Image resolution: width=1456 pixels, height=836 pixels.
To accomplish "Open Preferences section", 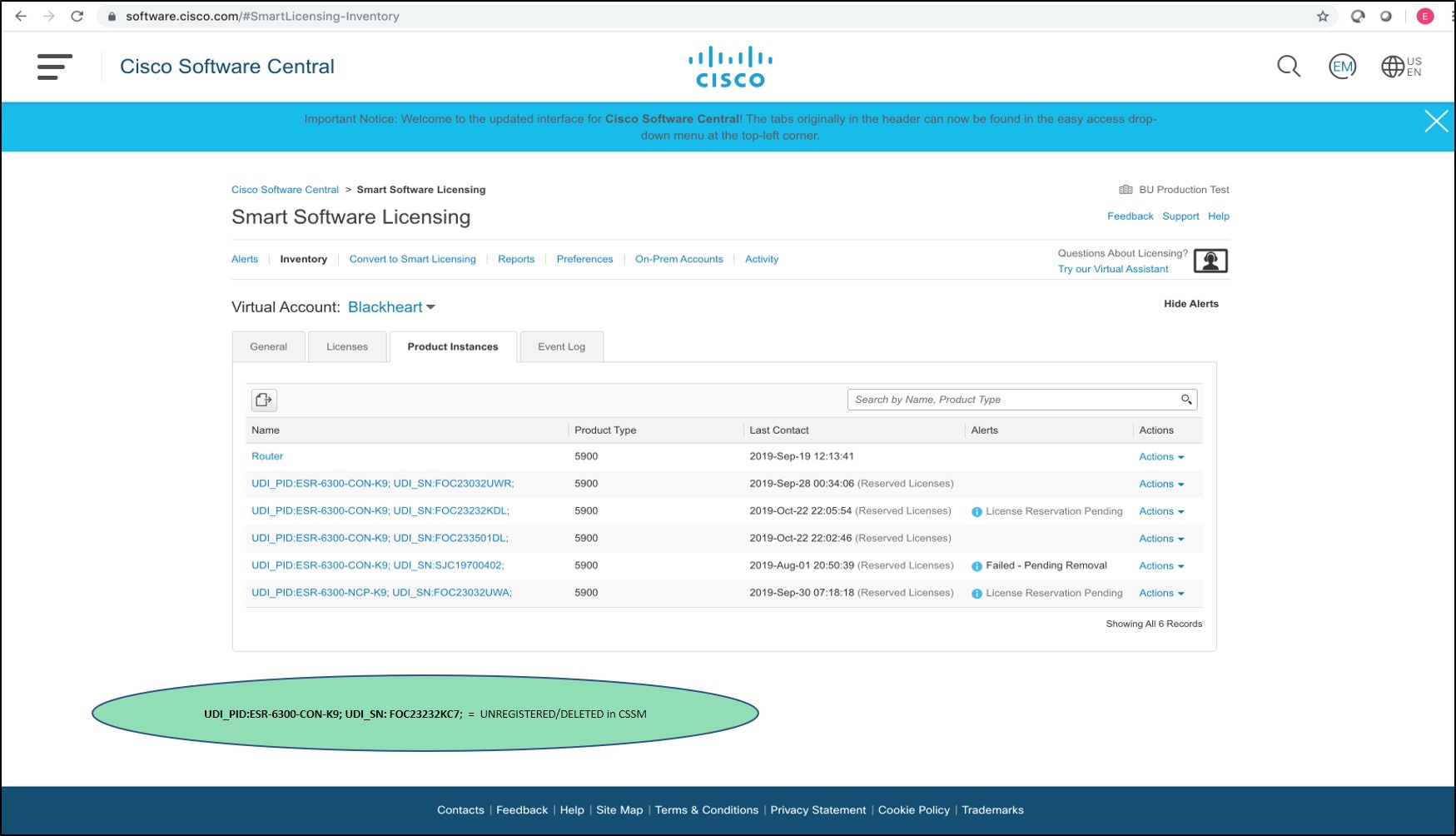I will click(584, 259).
